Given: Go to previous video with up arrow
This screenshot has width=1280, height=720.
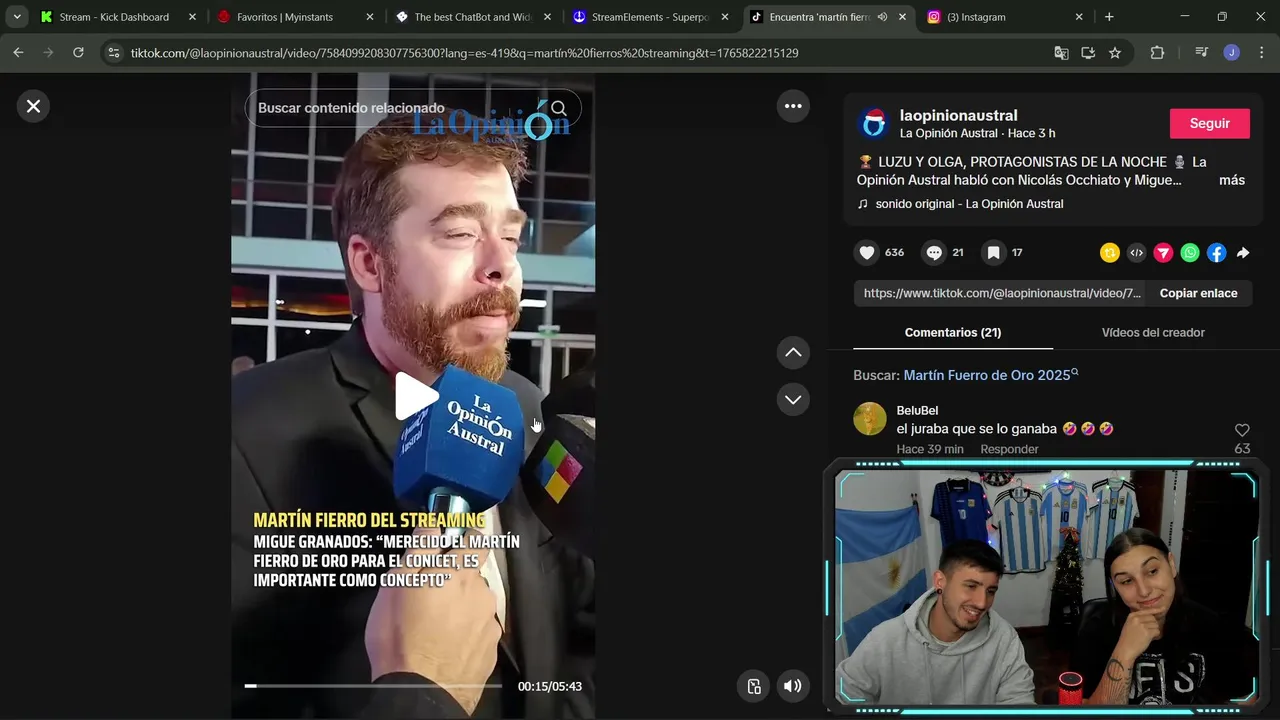Looking at the screenshot, I should pyautogui.click(x=793, y=352).
